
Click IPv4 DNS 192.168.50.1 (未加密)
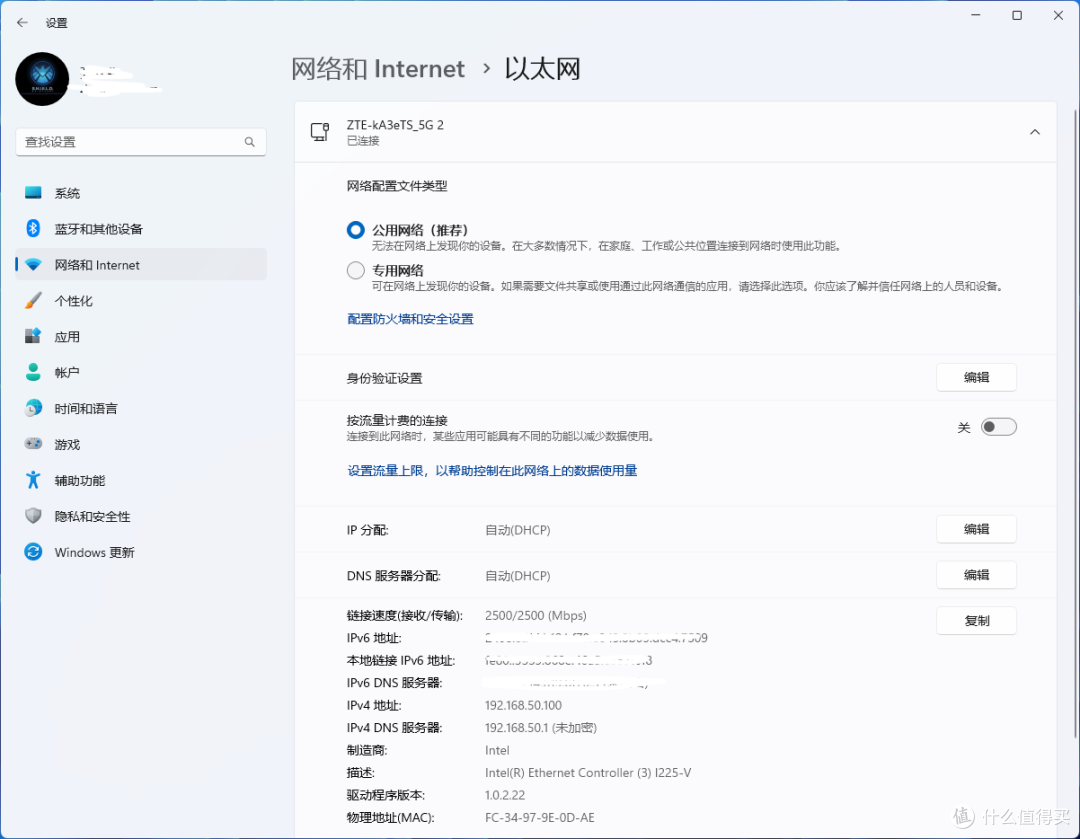pyautogui.click(x=541, y=727)
